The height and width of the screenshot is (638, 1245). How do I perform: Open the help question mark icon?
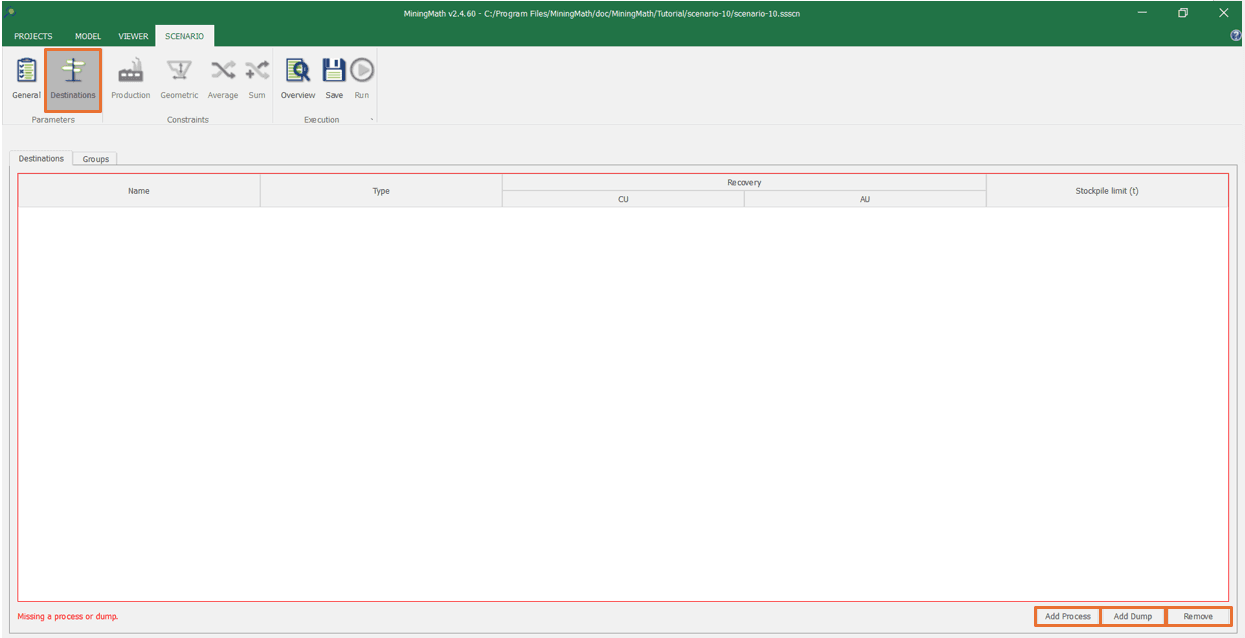point(1235,36)
